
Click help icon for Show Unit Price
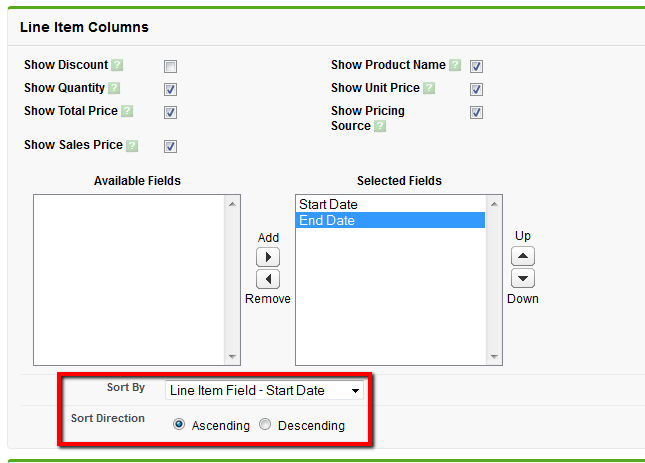[x=429, y=88]
